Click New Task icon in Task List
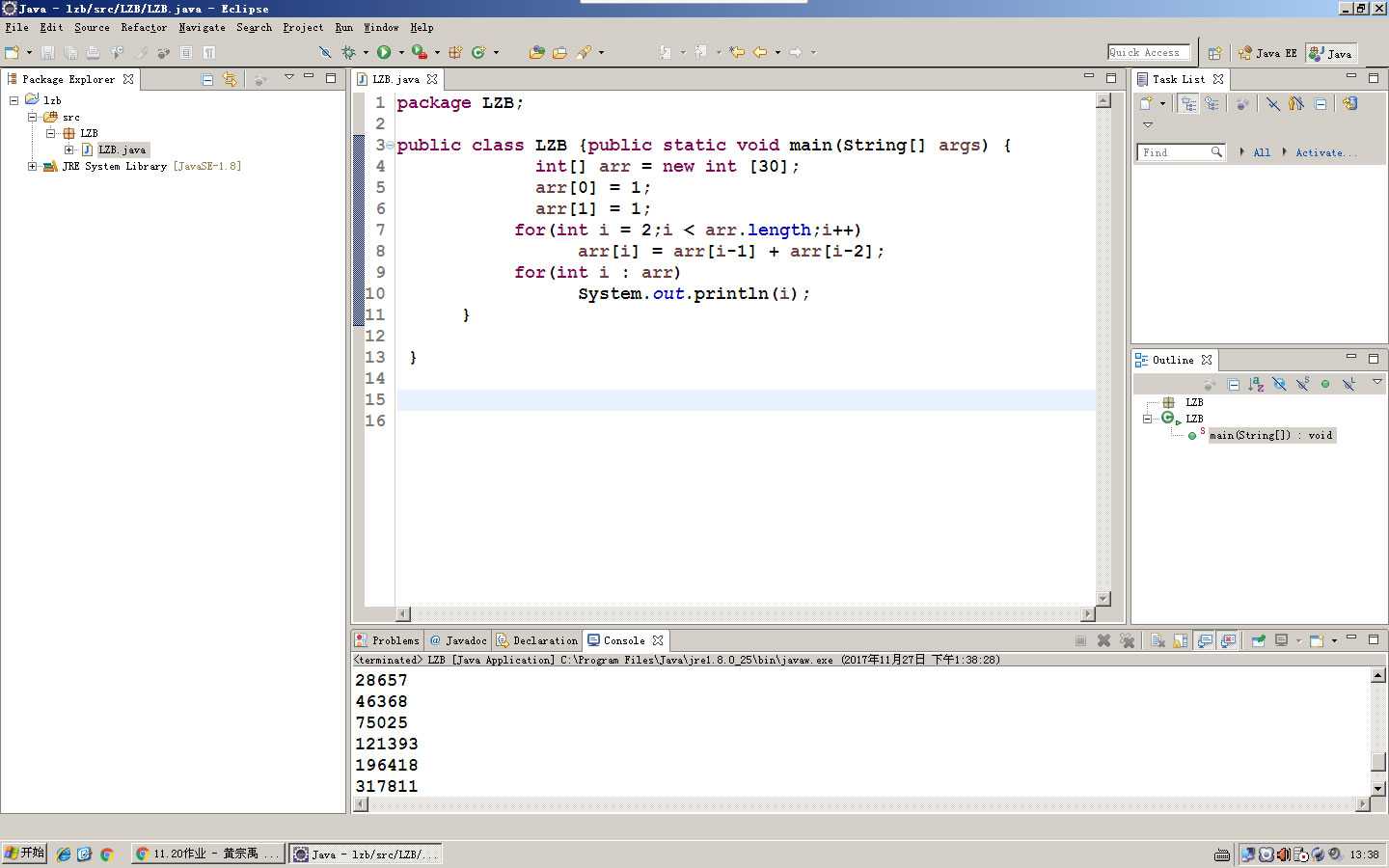 tap(1146, 103)
